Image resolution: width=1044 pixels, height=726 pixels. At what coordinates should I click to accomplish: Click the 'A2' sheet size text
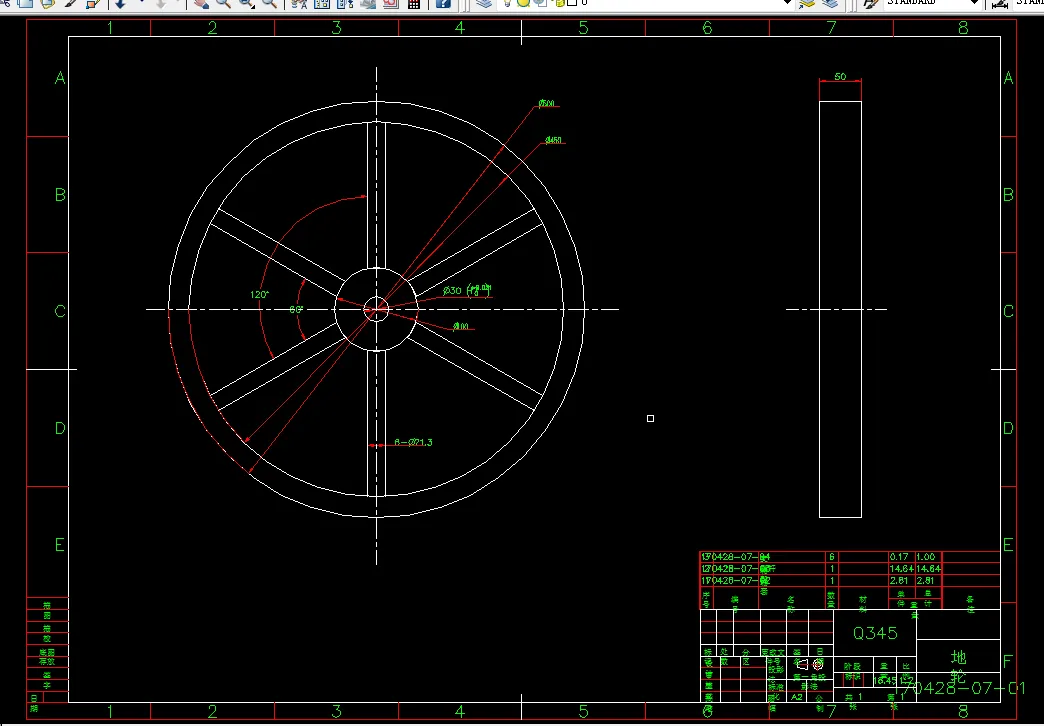pyautogui.click(x=797, y=697)
